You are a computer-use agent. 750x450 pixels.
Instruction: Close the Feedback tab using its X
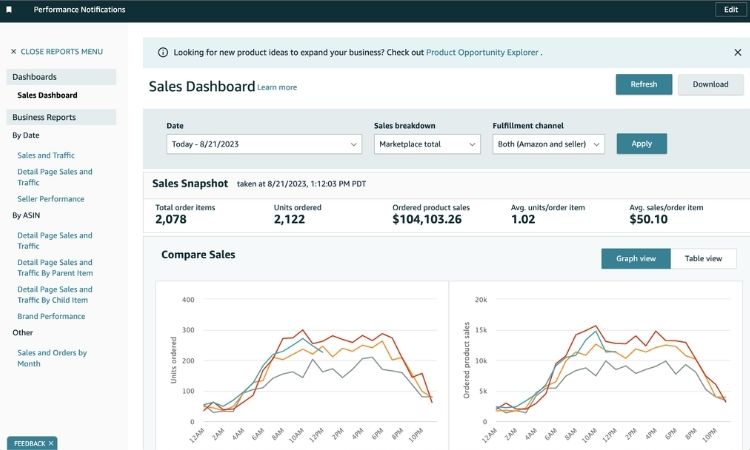click(x=51, y=443)
